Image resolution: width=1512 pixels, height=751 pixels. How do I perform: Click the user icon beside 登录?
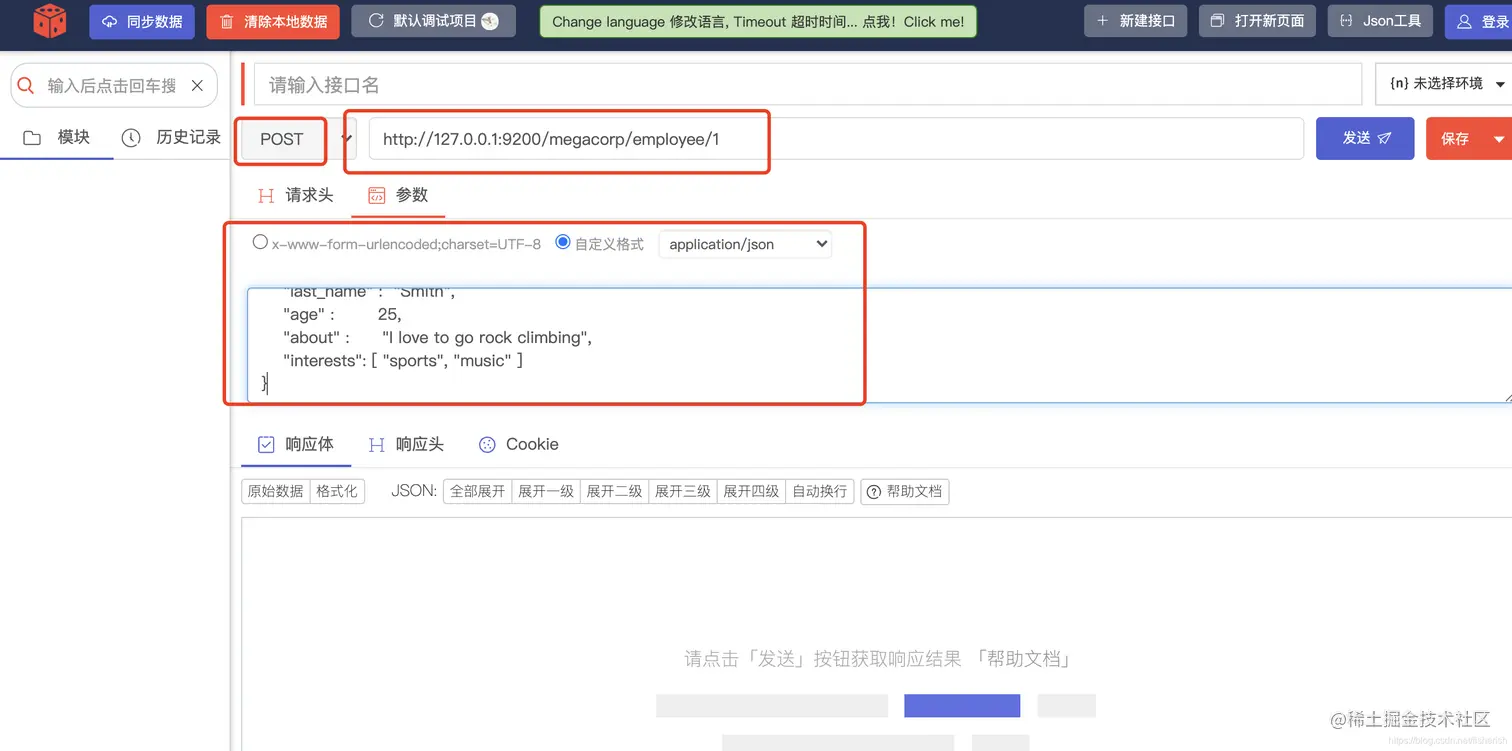tap(1464, 21)
